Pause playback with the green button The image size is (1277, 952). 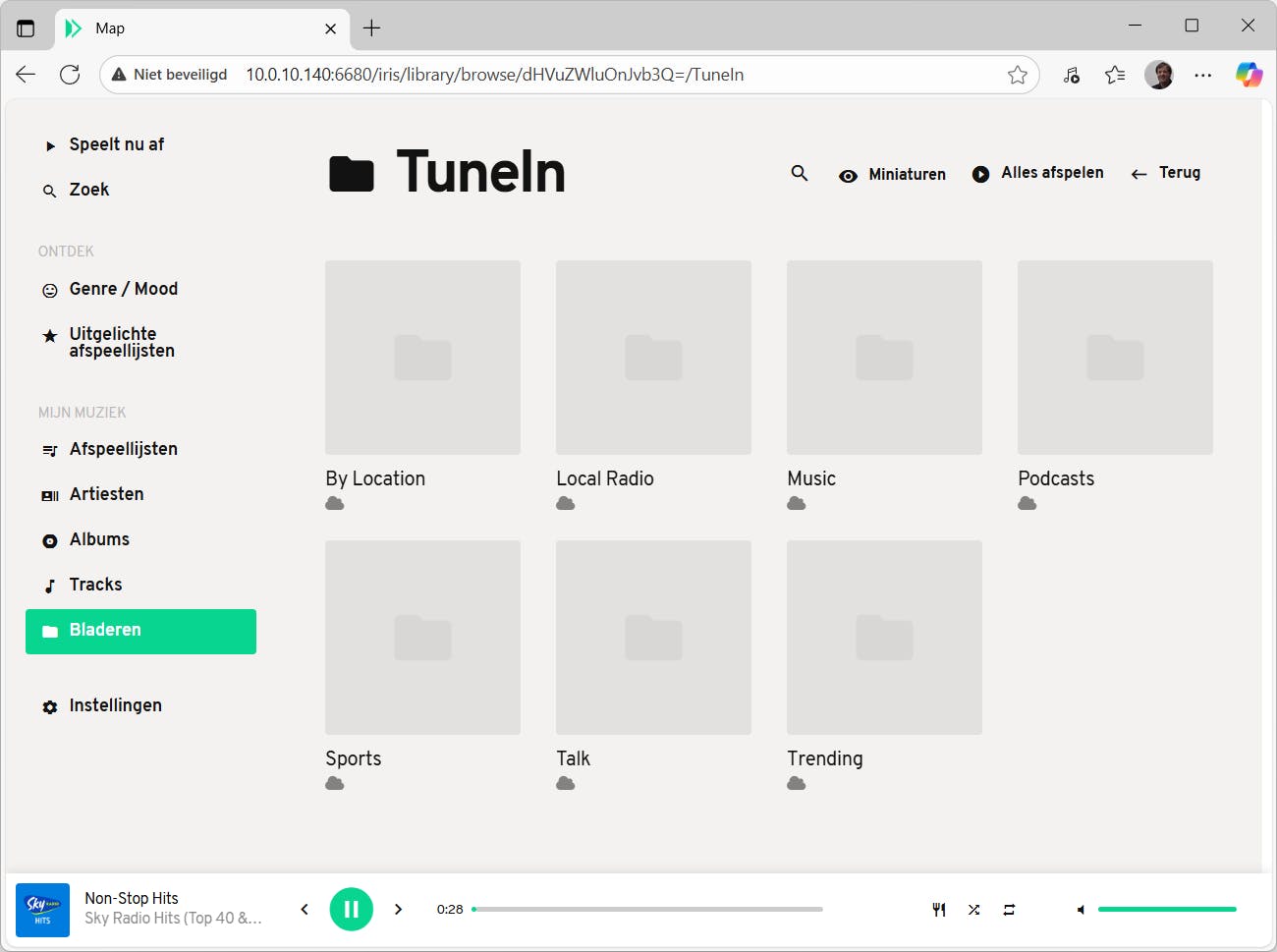(x=351, y=909)
